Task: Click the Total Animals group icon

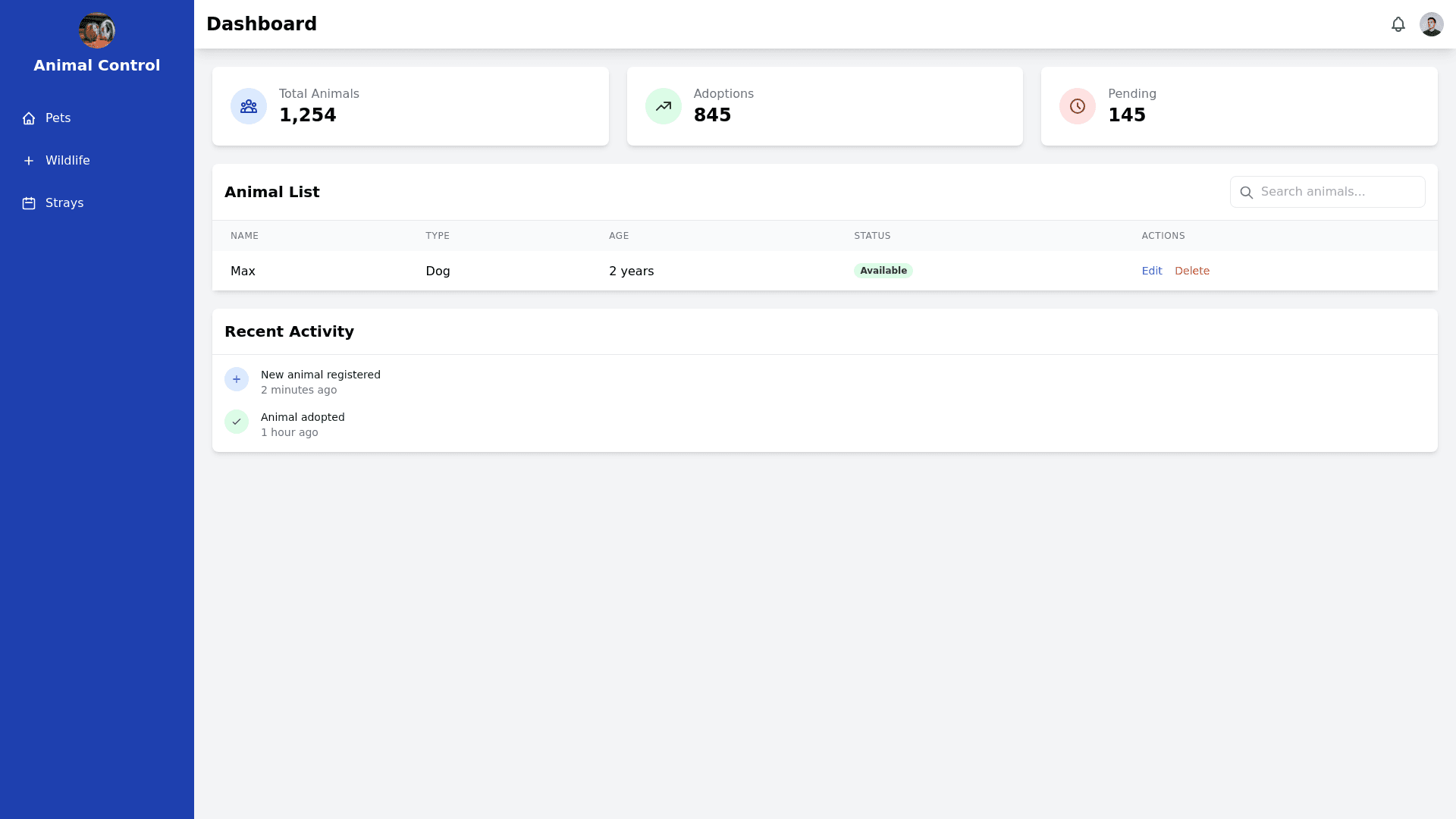Action: coord(249,106)
